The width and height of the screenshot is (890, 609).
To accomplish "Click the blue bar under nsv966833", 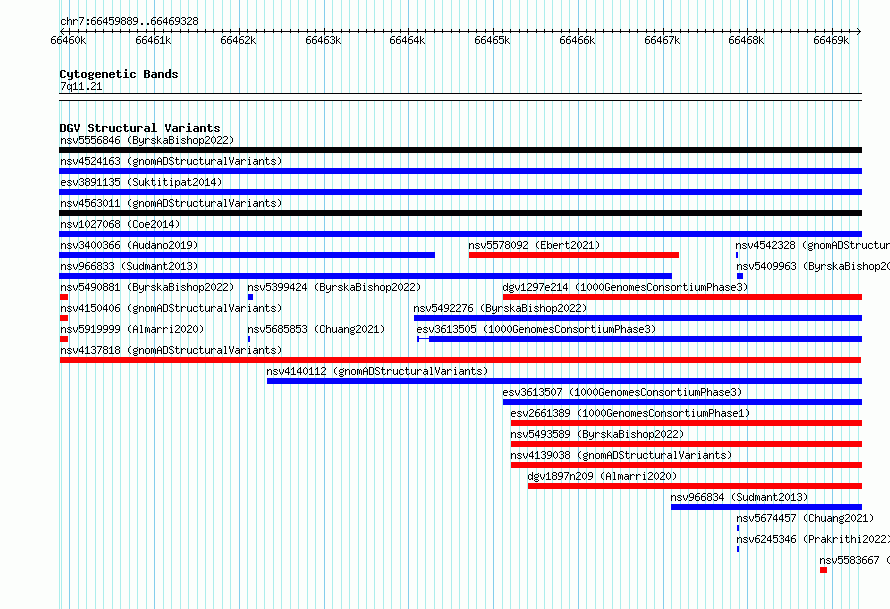I will [x=366, y=276].
